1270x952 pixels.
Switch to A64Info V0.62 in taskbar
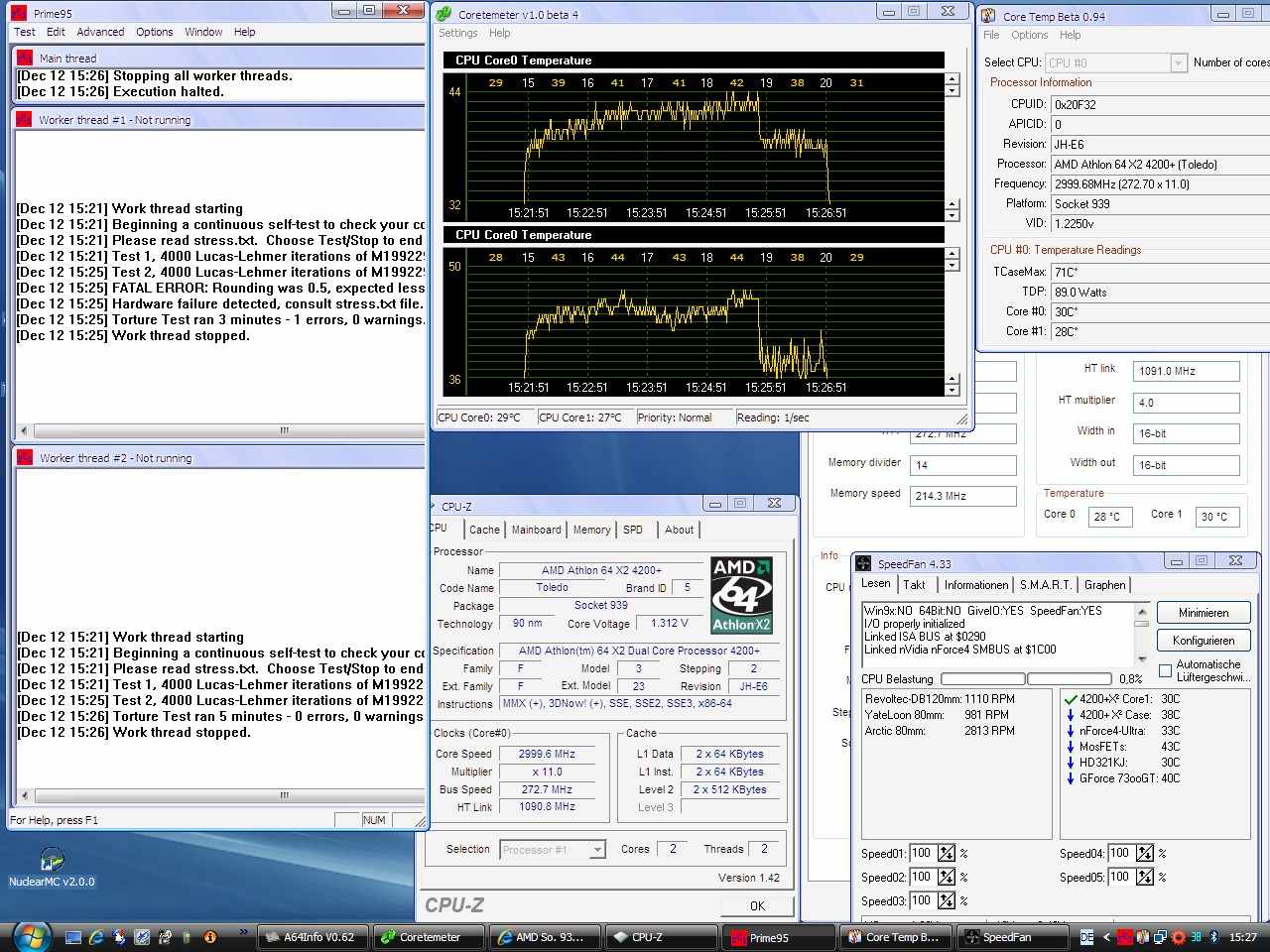(x=313, y=937)
